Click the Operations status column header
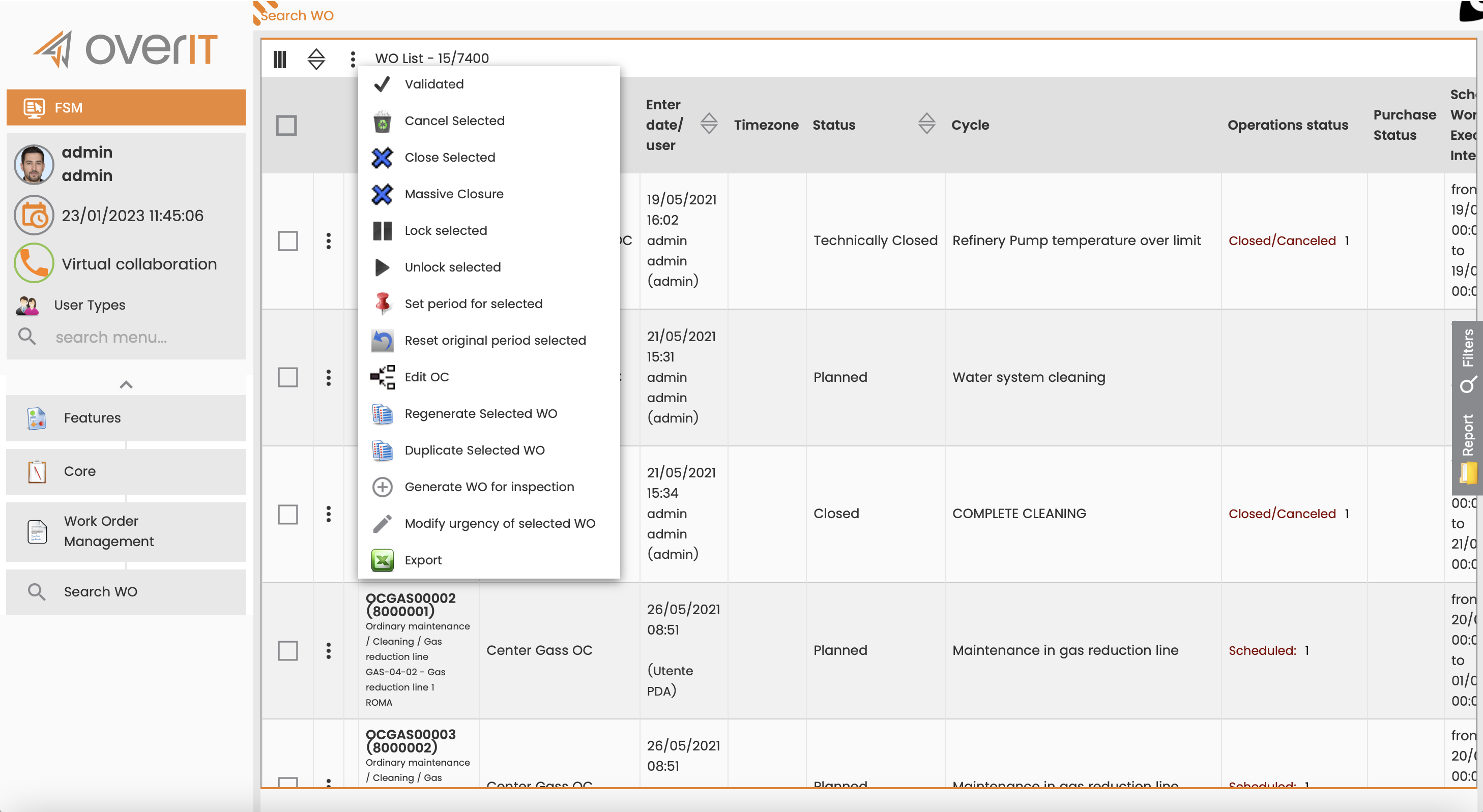This screenshot has width=1483, height=812. coord(1288,125)
